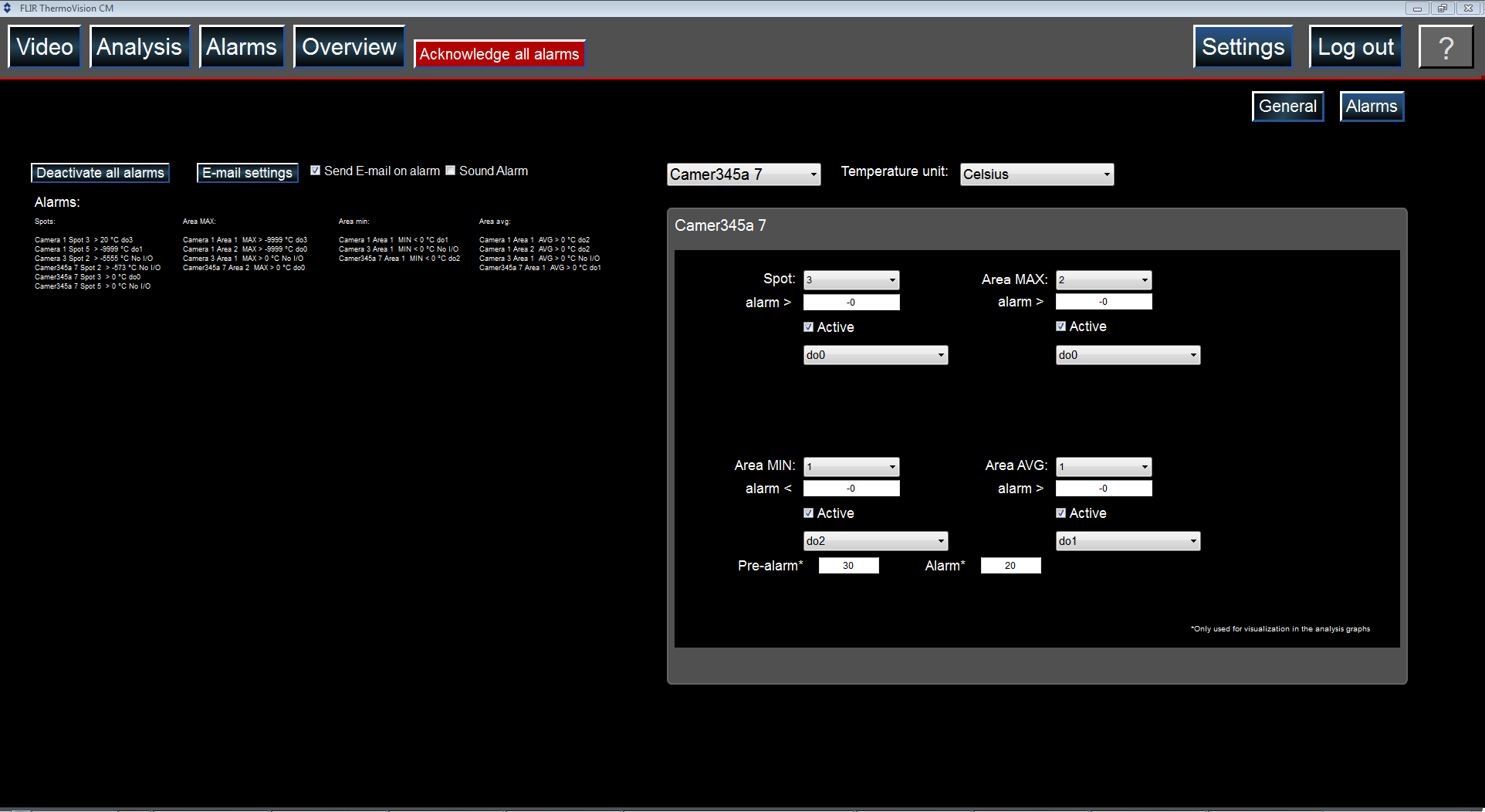Open the Analysis tab

(140, 47)
